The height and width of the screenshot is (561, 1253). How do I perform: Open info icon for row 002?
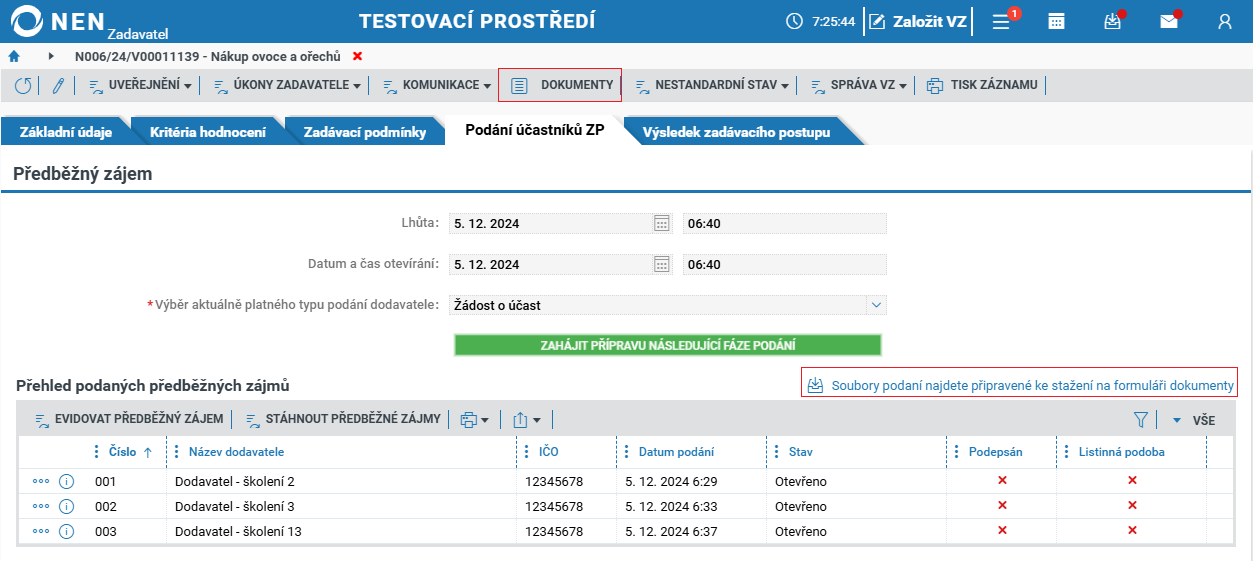(x=67, y=506)
